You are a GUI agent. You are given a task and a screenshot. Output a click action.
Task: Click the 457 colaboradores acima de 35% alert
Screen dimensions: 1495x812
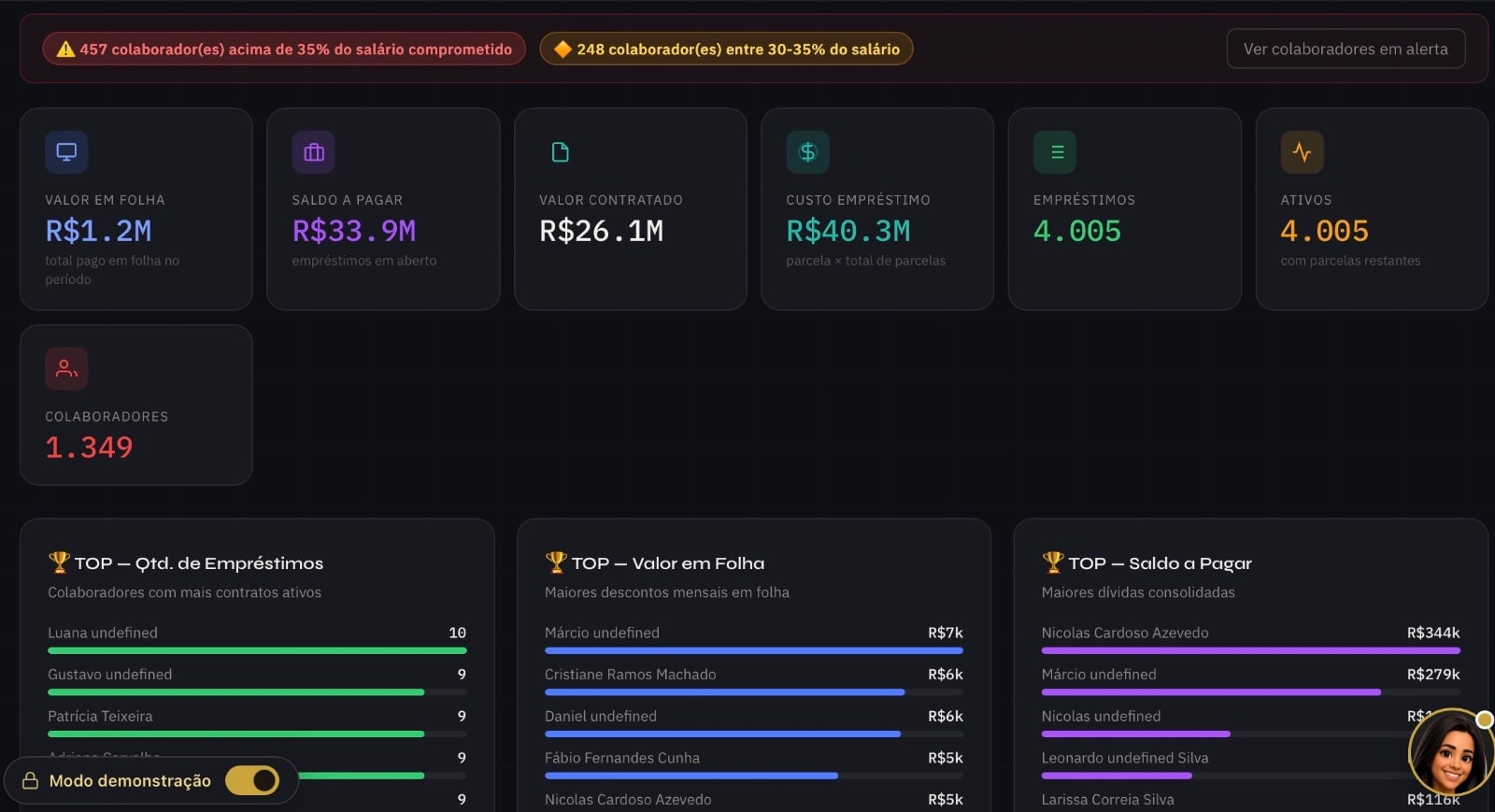(284, 49)
